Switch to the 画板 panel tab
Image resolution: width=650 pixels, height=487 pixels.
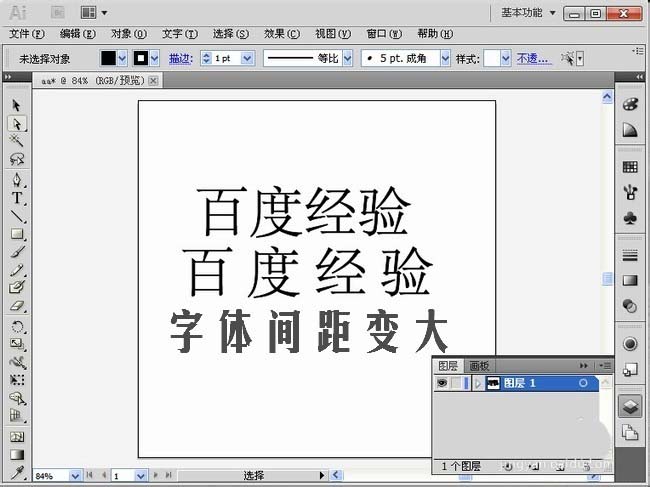click(x=479, y=366)
